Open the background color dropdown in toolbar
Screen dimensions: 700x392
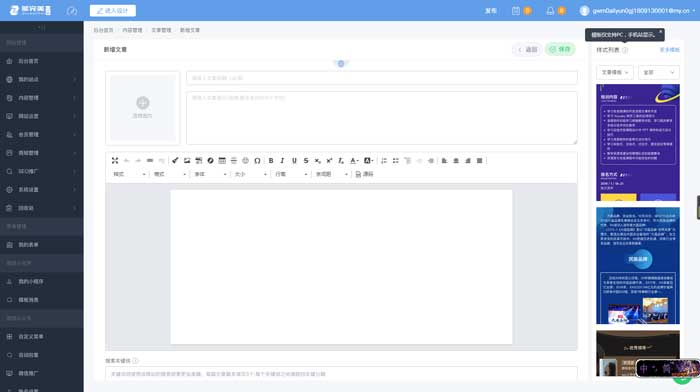click(368, 161)
